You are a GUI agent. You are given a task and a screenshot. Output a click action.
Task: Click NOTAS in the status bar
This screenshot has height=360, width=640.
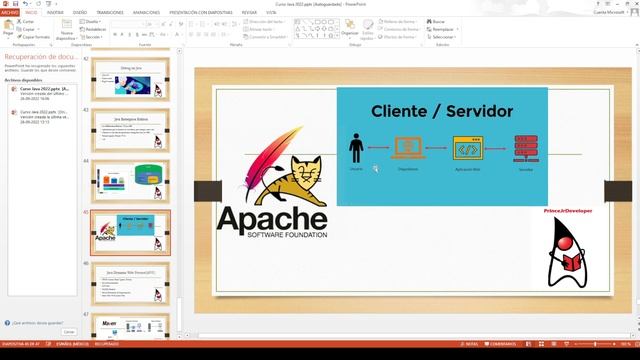pyautogui.click(x=469, y=344)
